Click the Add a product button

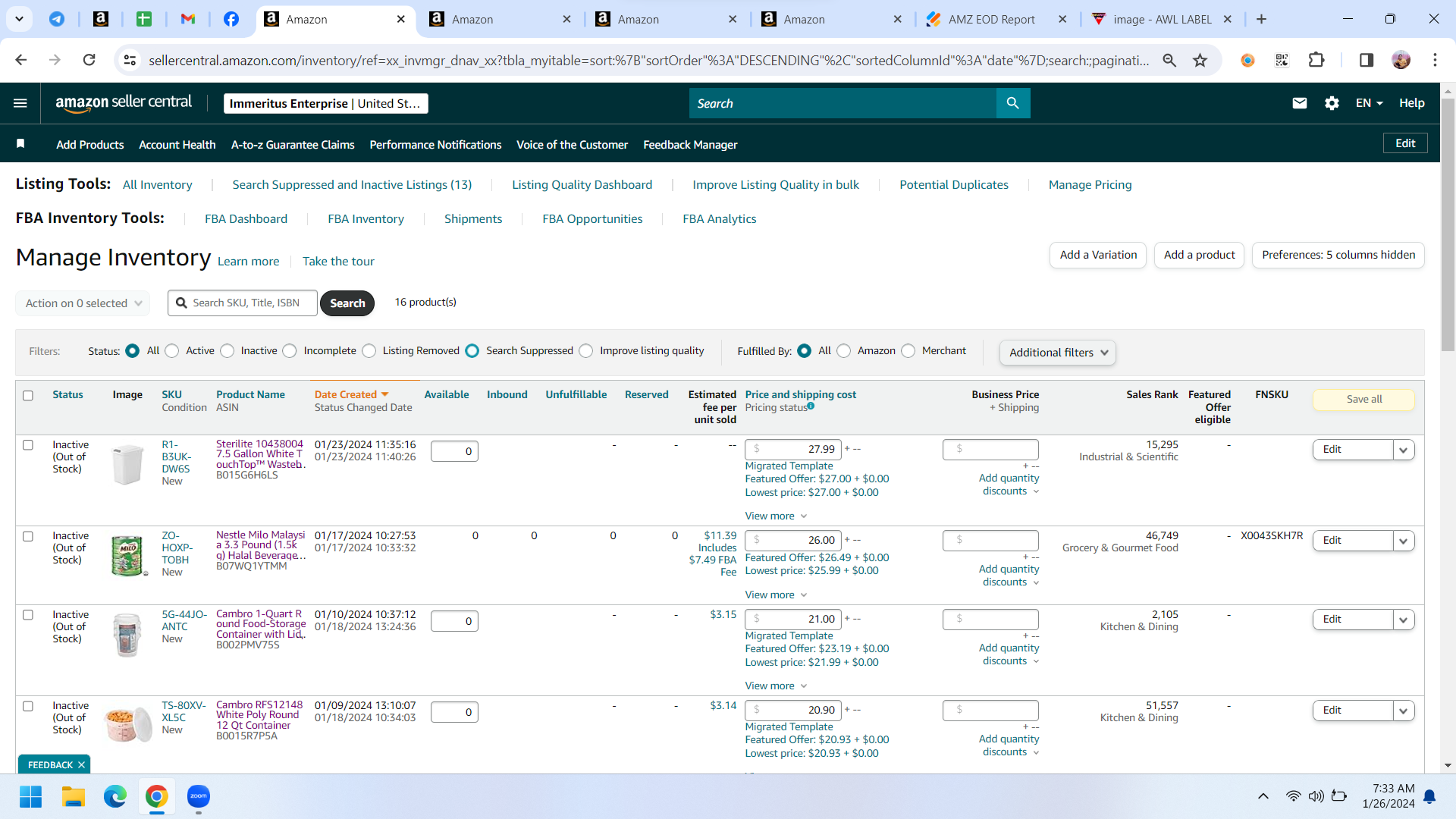[1200, 255]
